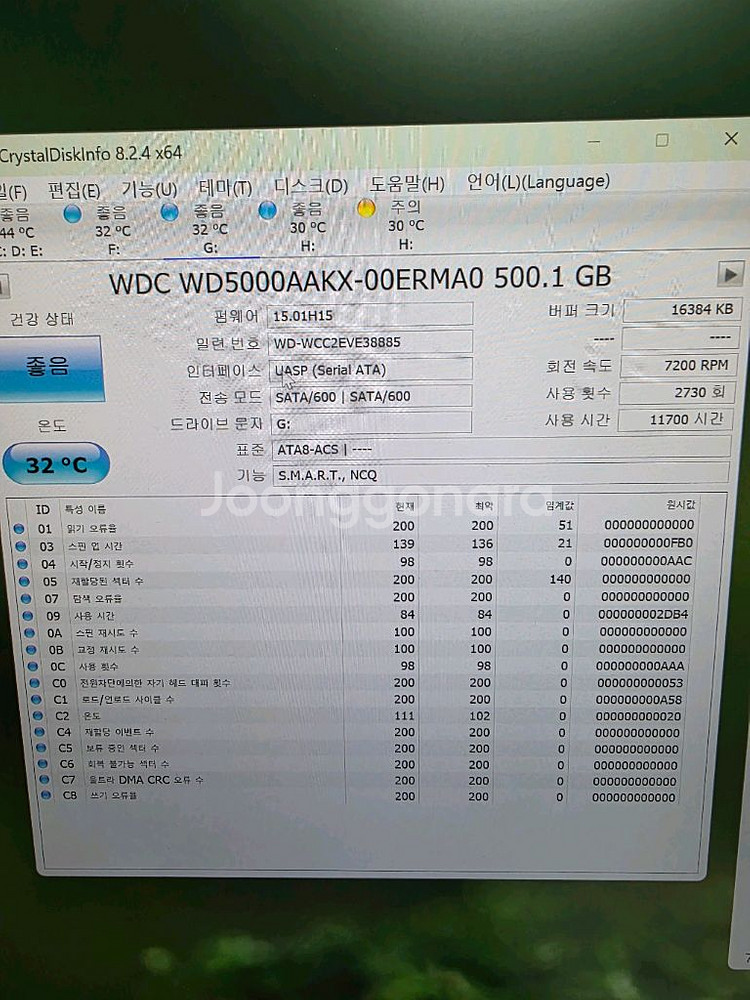Image resolution: width=750 pixels, height=1000 pixels.
Task: Click the 32 °C temperature button
Action: click(56, 464)
